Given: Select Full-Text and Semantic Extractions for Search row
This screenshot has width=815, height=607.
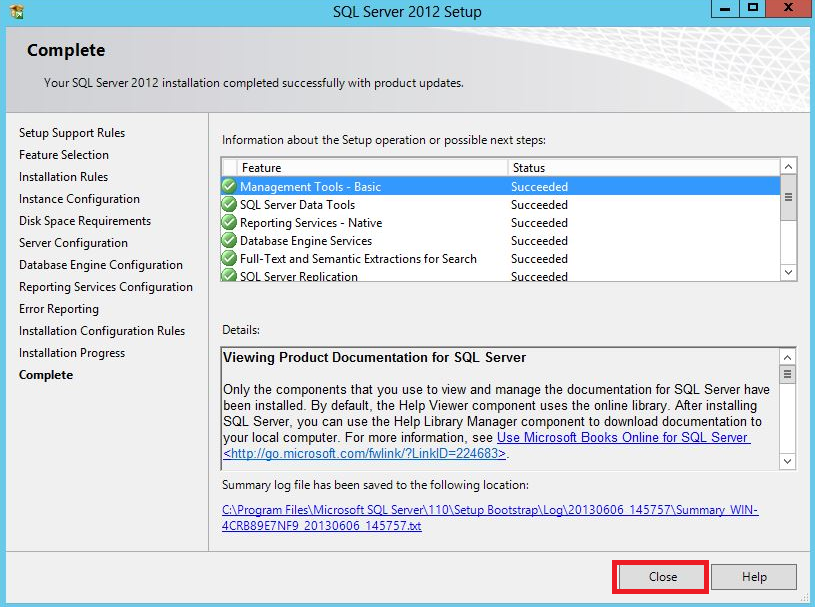Looking at the screenshot, I should point(501,258).
